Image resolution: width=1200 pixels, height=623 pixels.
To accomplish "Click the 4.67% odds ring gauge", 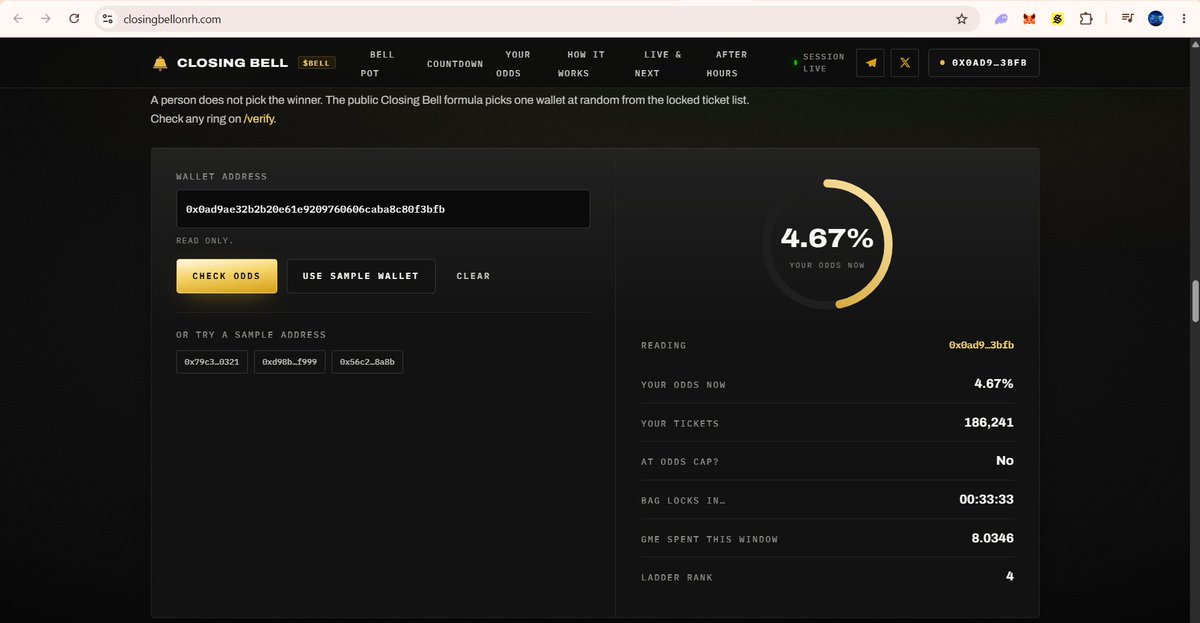I will click(x=827, y=244).
